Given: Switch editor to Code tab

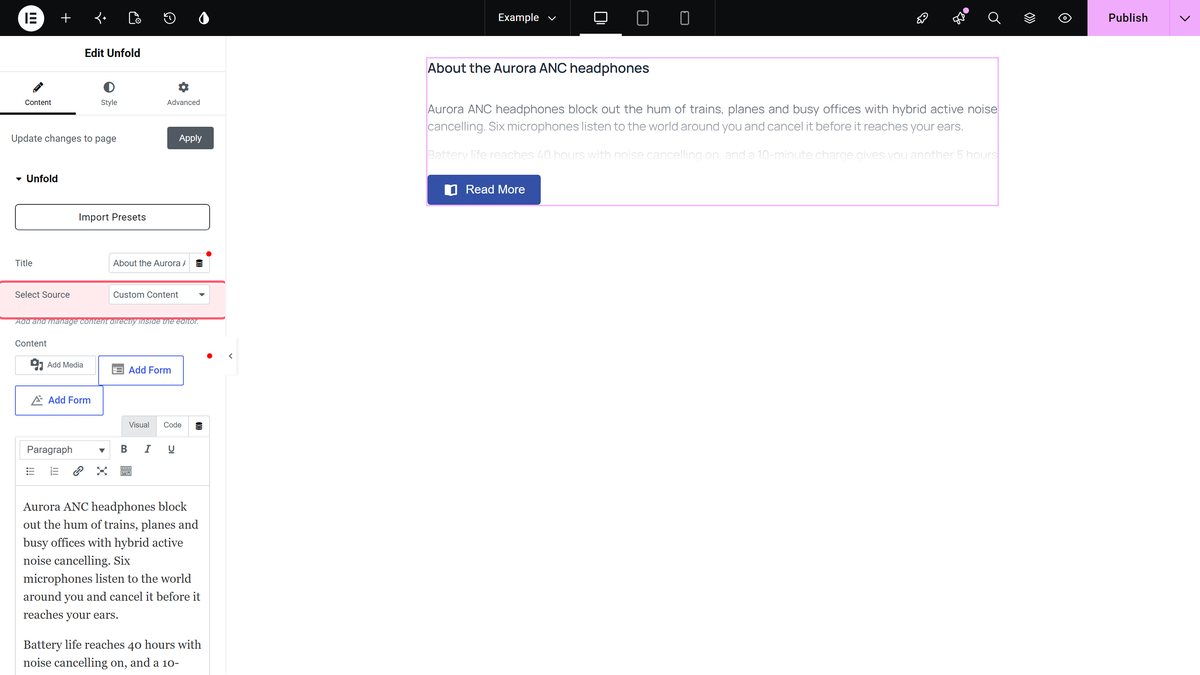Looking at the screenshot, I should pyautogui.click(x=172, y=425).
